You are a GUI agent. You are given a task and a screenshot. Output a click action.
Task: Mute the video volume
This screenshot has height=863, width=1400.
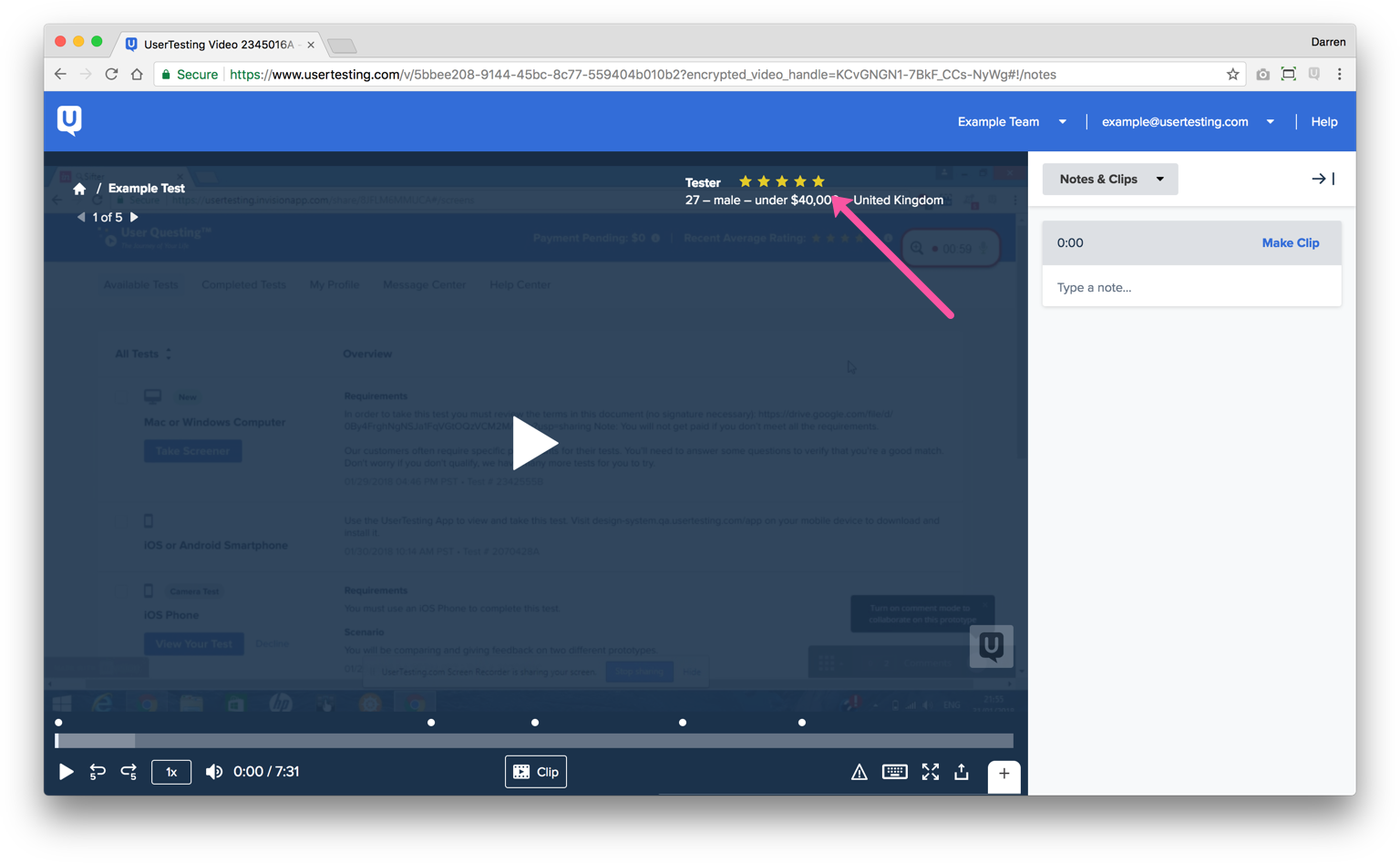click(x=214, y=772)
